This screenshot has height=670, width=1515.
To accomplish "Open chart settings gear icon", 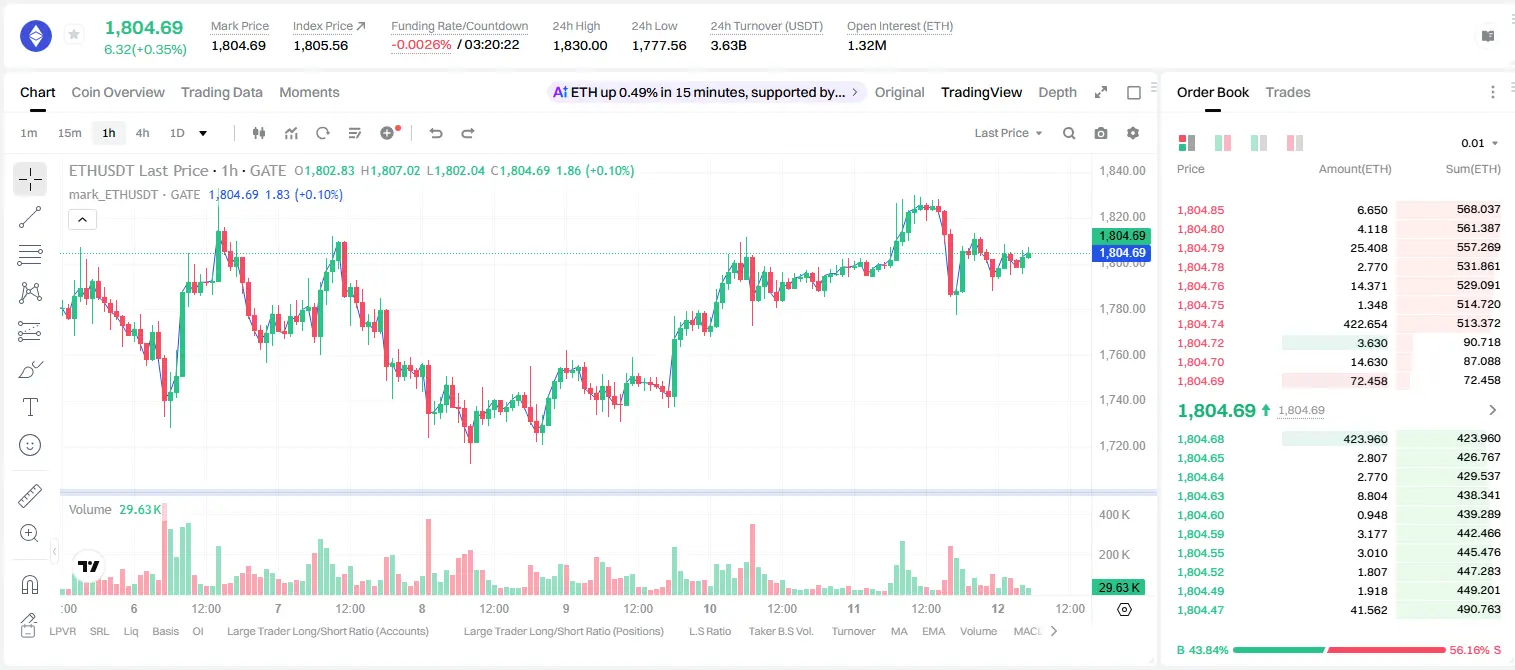I will tap(1133, 133).
